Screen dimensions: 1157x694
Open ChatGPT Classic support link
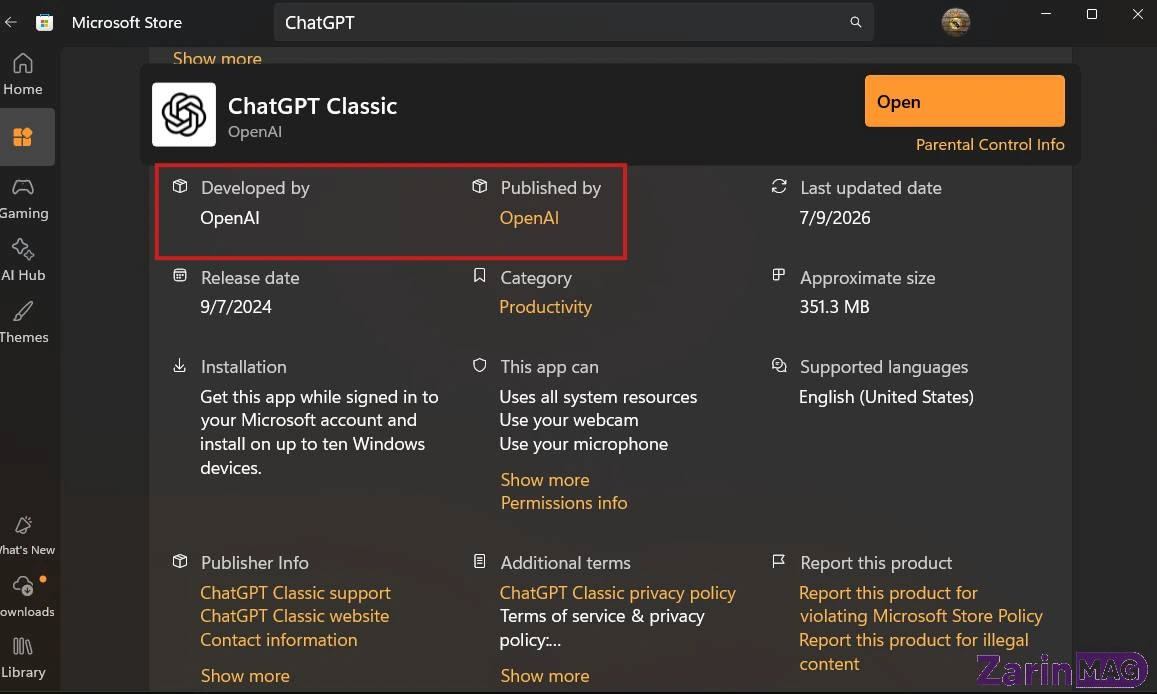295,593
